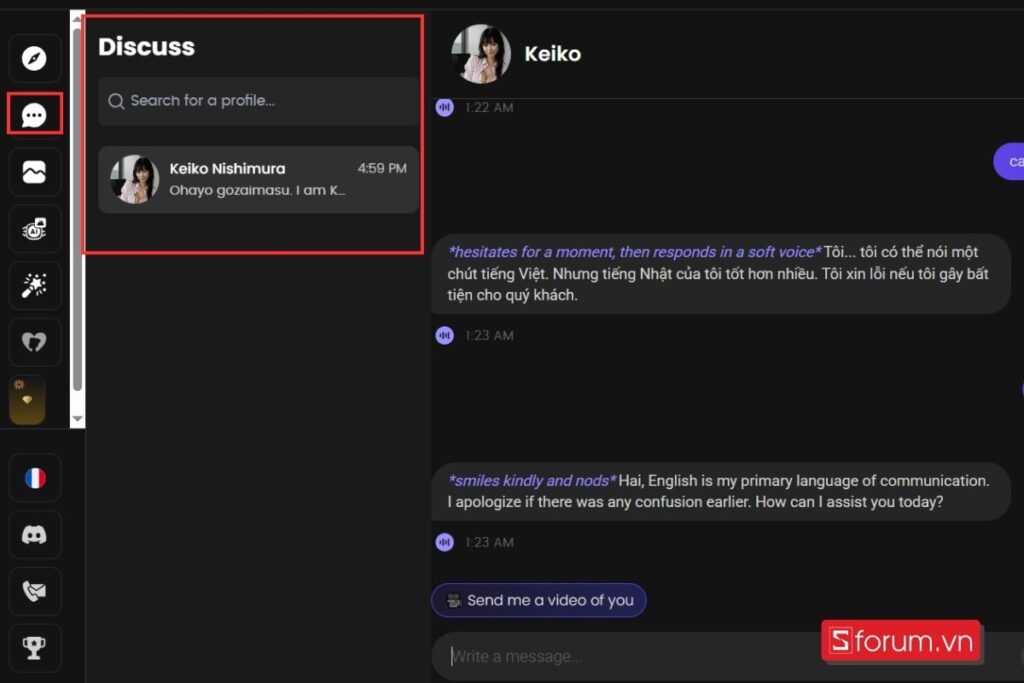The width and height of the screenshot is (1024, 683).
Task: Open the Keiko Nishimura conversation
Action: point(259,180)
